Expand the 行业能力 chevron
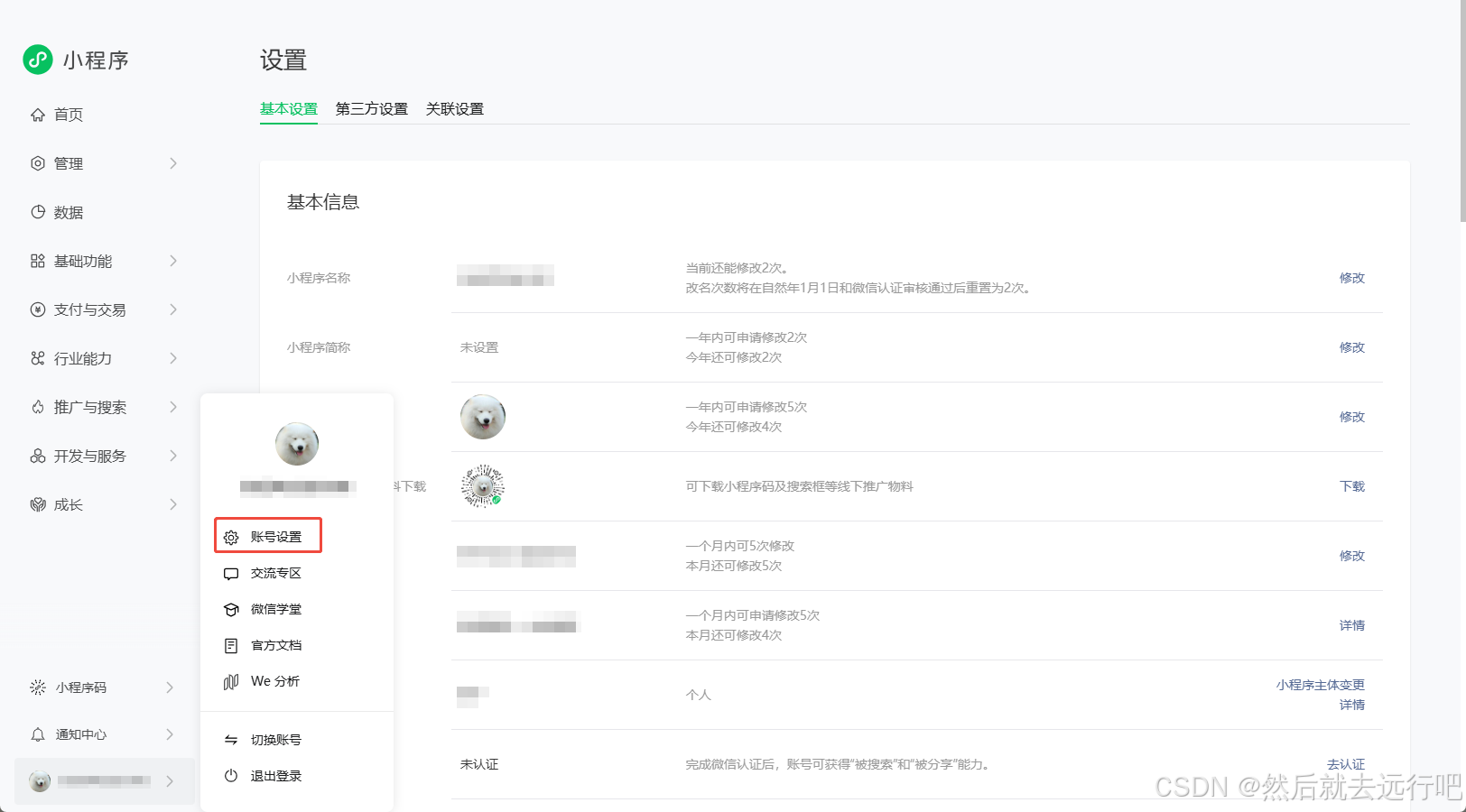 (x=173, y=358)
